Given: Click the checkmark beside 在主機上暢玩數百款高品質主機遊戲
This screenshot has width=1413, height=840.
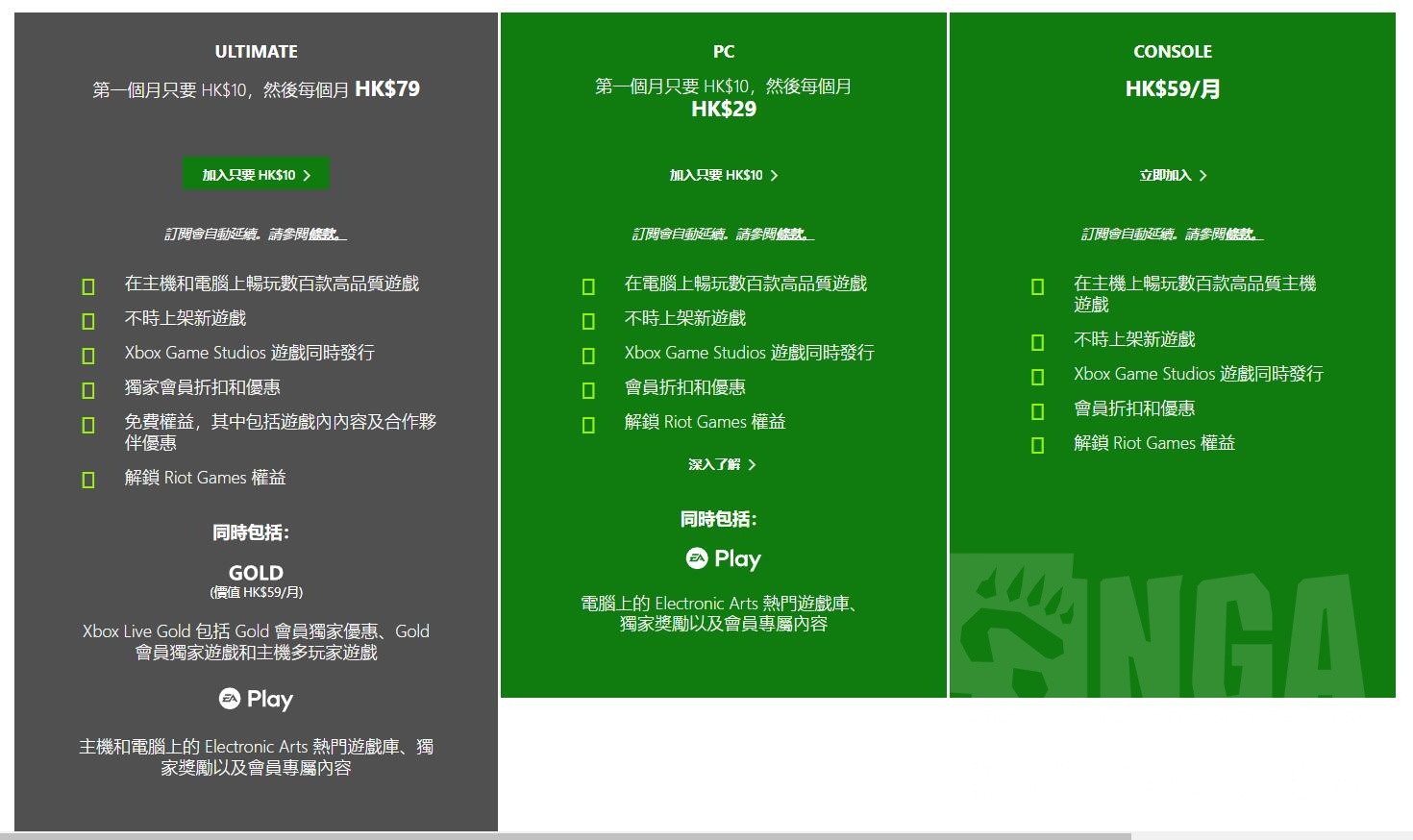Looking at the screenshot, I should pos(1037,286).
